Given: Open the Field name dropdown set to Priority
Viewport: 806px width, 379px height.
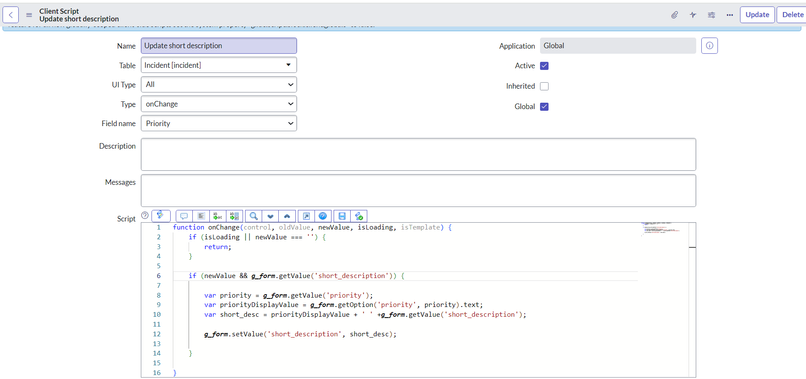Looking at the screenshot, I should pos(219,123).
